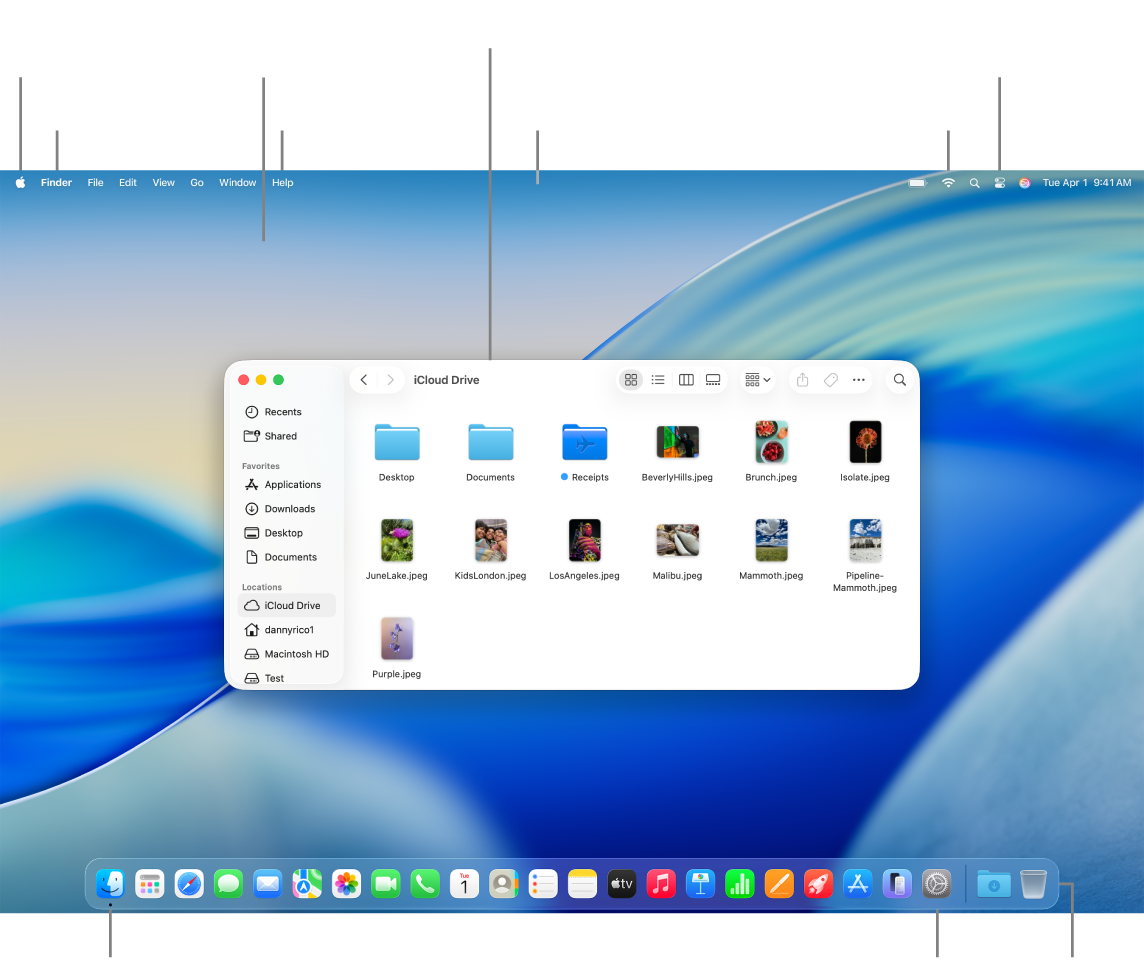Switch Finder to column view

click(686, 380)
